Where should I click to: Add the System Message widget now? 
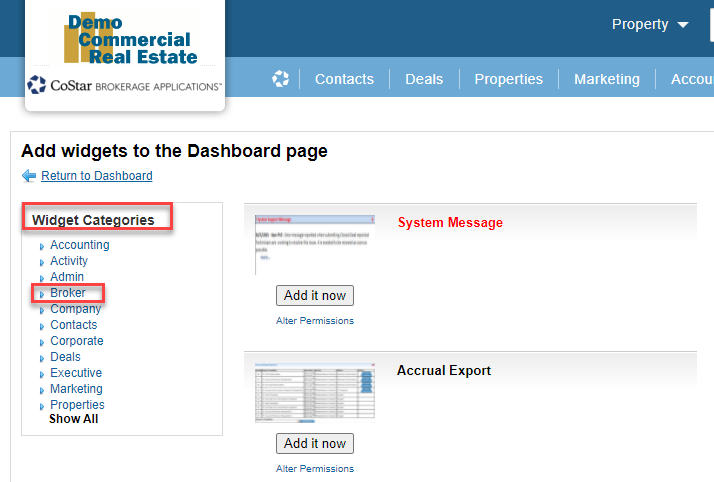[x=314, y=295]
